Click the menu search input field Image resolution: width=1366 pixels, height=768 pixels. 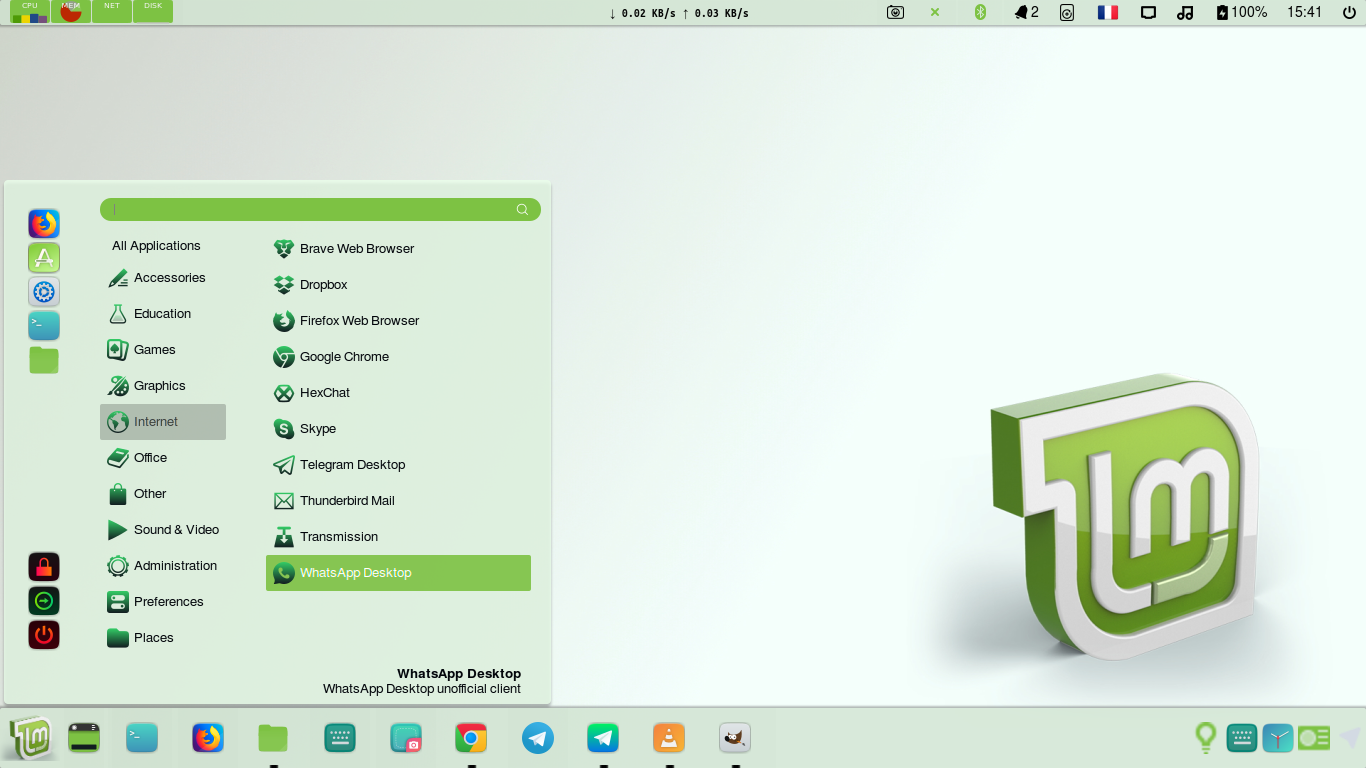(320, 209)
